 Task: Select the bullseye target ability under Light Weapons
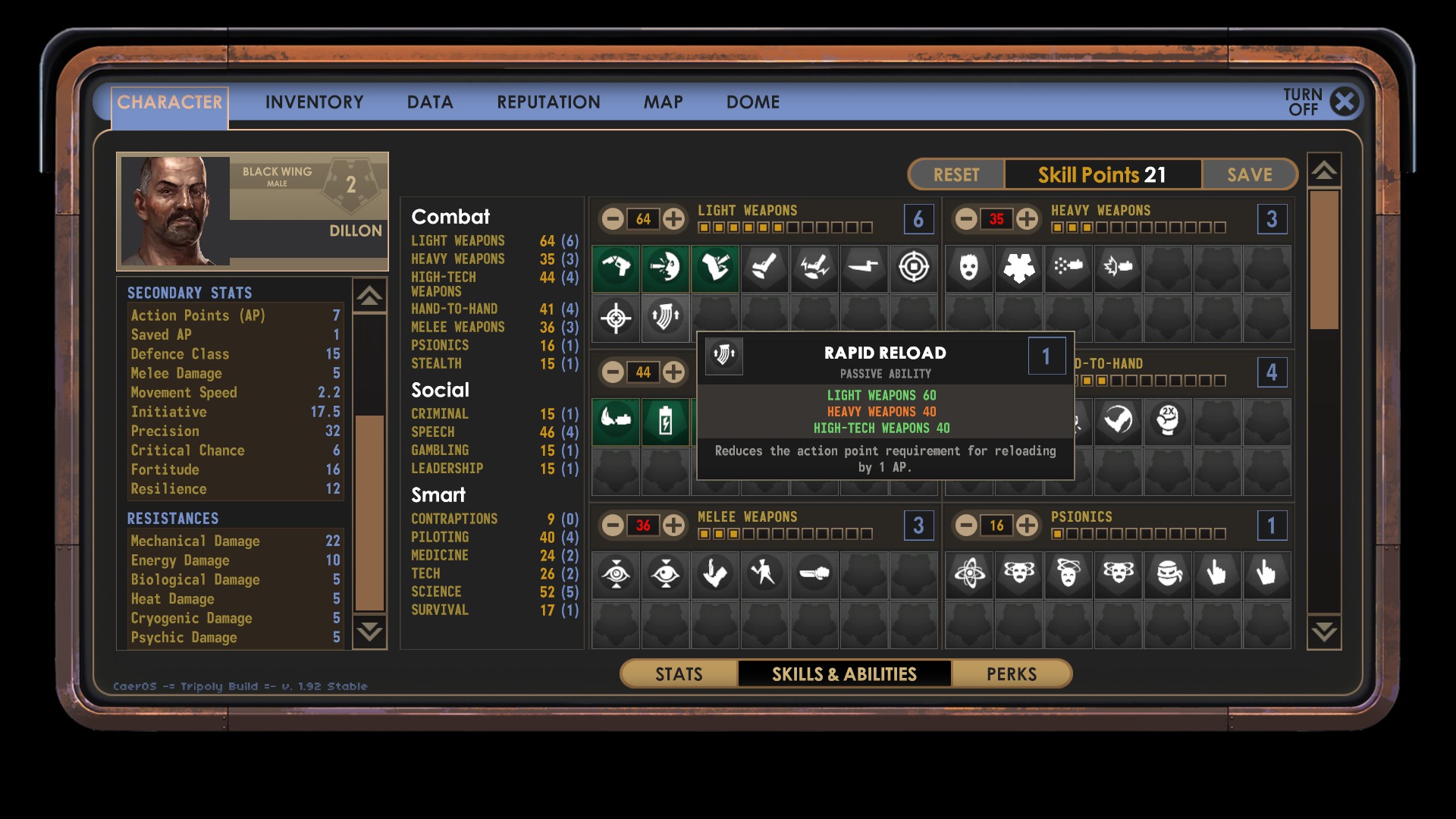point(913,268)
